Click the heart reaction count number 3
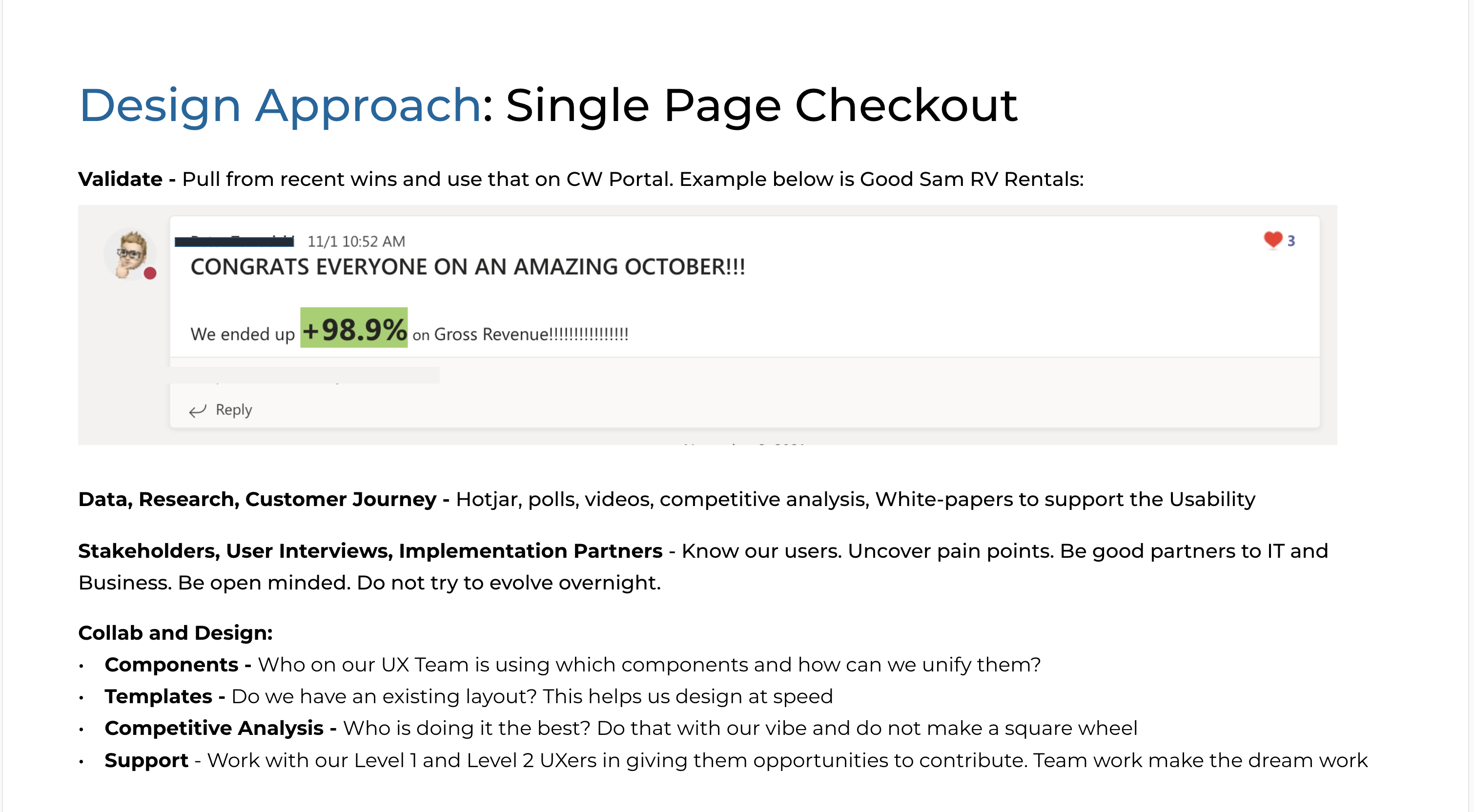The height and width of the screenshot is (812, 1474). [x=1291, y=241]
